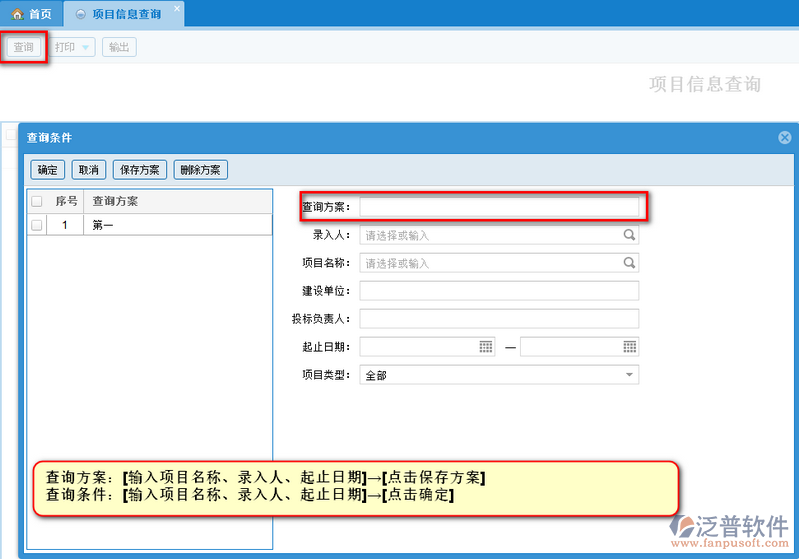This screenshot has height=559, width=799.
Task: Click the search icon in 项目名称 field
Action: [629, 263]
